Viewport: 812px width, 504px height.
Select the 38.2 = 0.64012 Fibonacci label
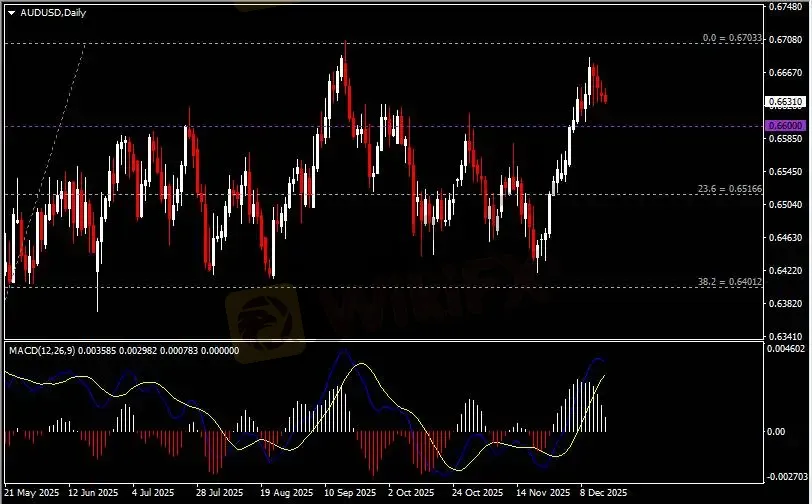729,282
